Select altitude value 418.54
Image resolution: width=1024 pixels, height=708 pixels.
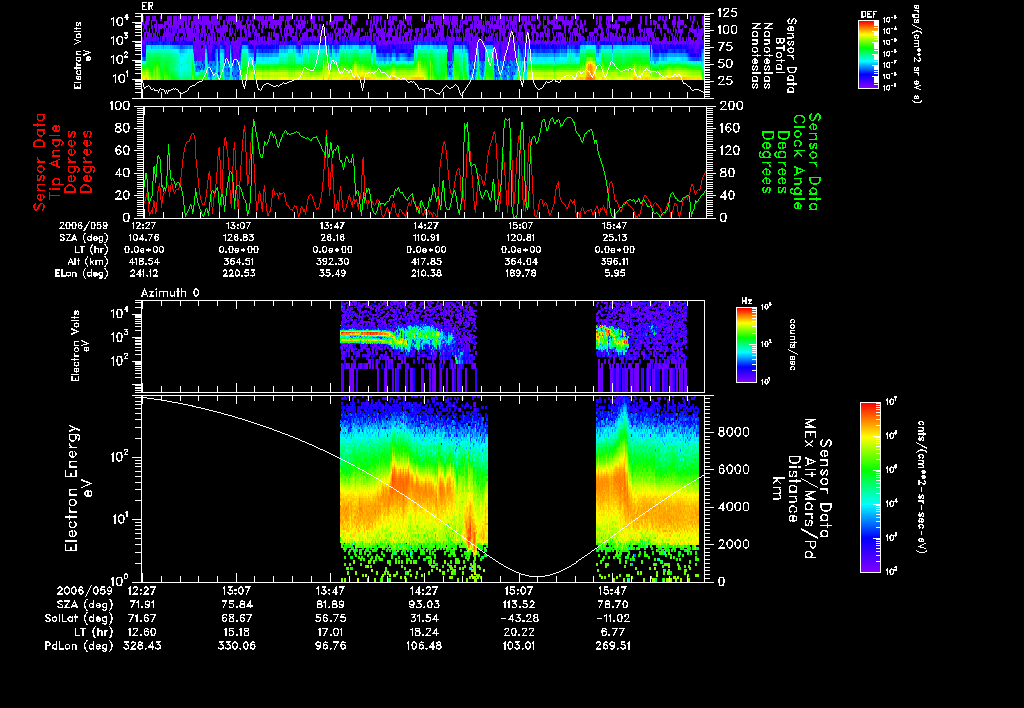[x=144, y=262]
